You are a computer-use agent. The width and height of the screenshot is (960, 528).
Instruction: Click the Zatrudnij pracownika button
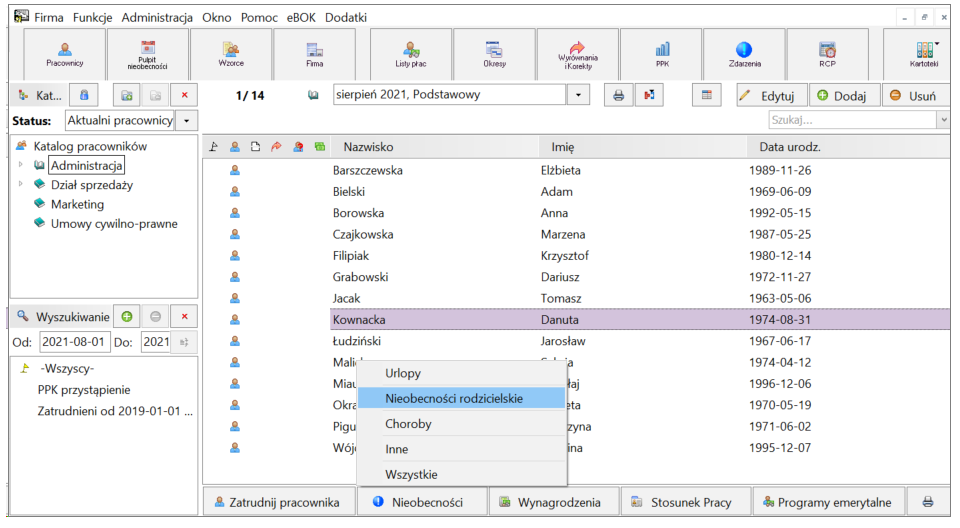[x=279, y=502]
